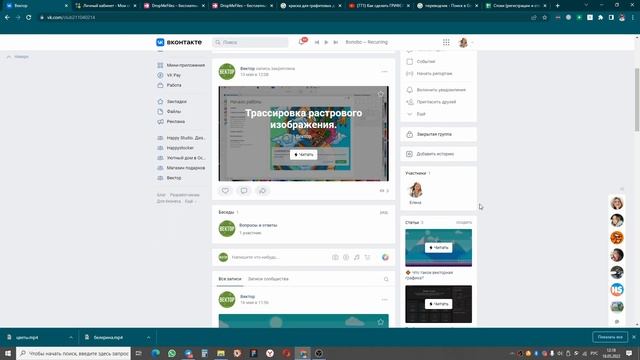The width and height of the screenshot is (640, 360).
Task: Skip to next track in header player
Action: click(336, 42)
